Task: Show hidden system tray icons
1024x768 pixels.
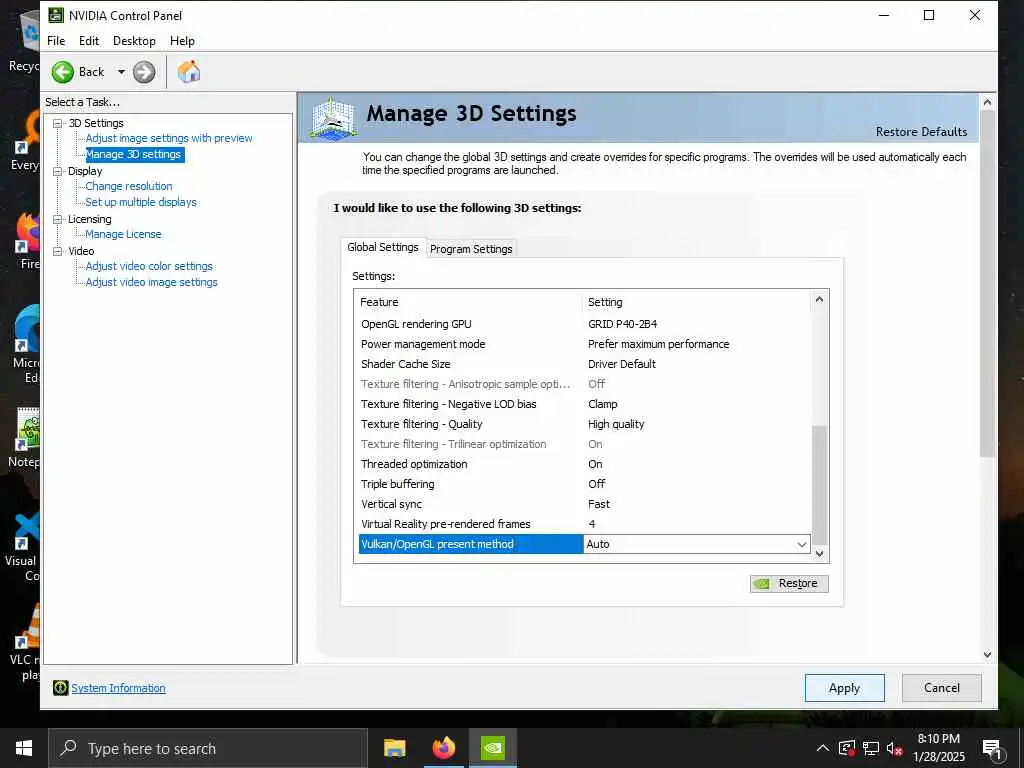Action: [823, 748]
